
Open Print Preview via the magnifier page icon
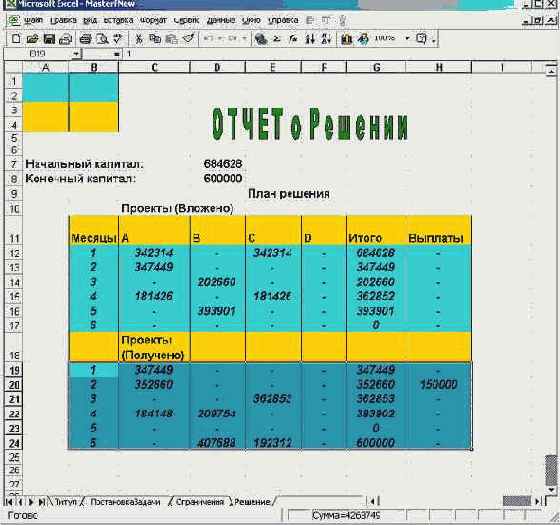pyautogui.click(x=102, y=39)
